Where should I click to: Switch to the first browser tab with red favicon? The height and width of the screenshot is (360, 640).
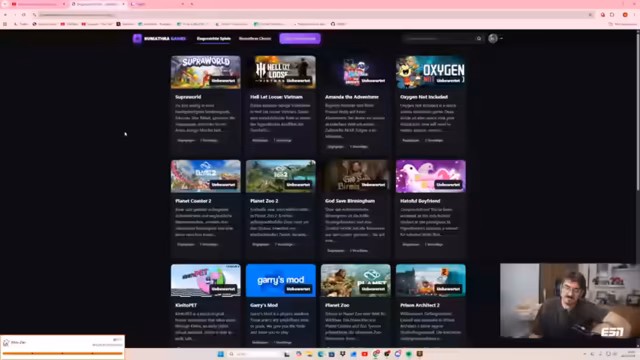[x=38, y=4]
